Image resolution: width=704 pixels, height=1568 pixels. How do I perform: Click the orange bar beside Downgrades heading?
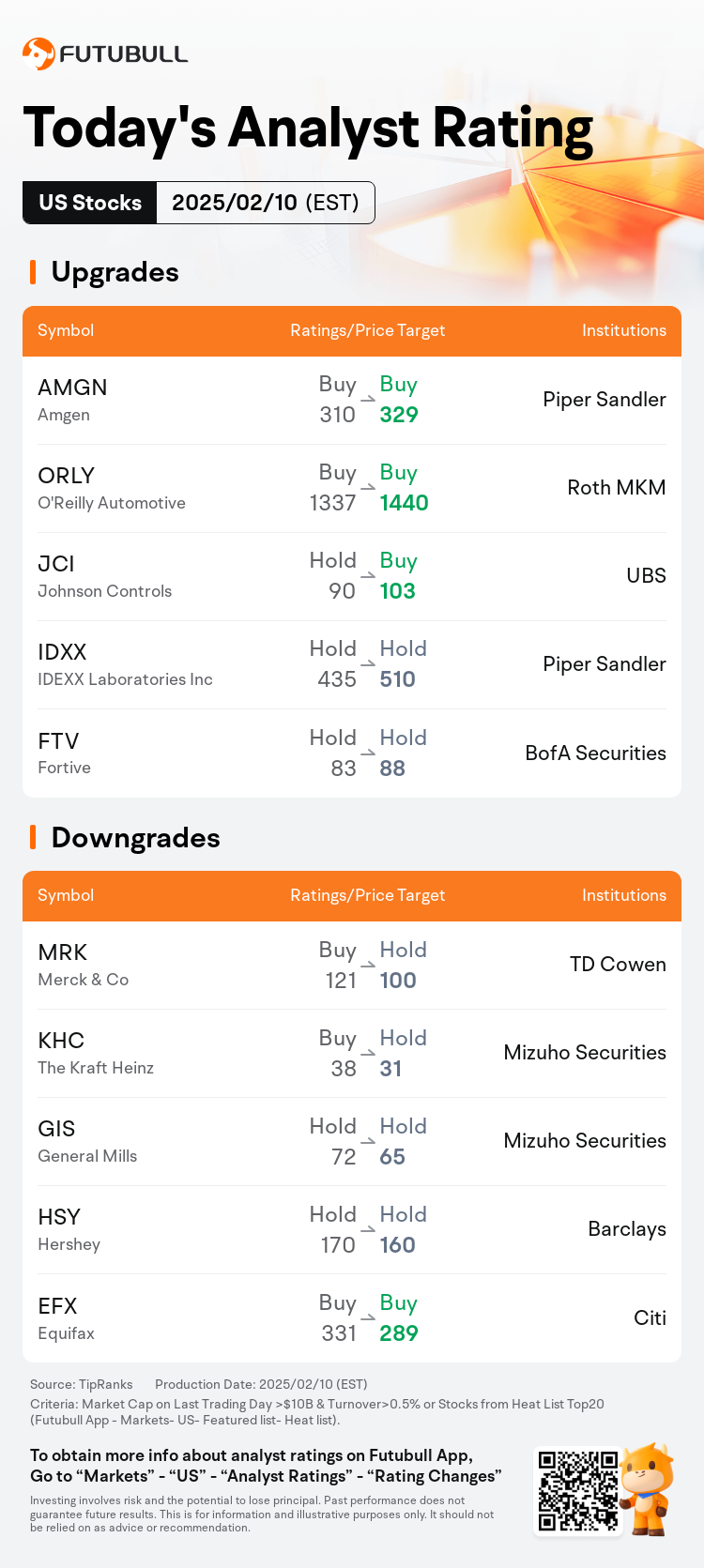tap(33, 837)
